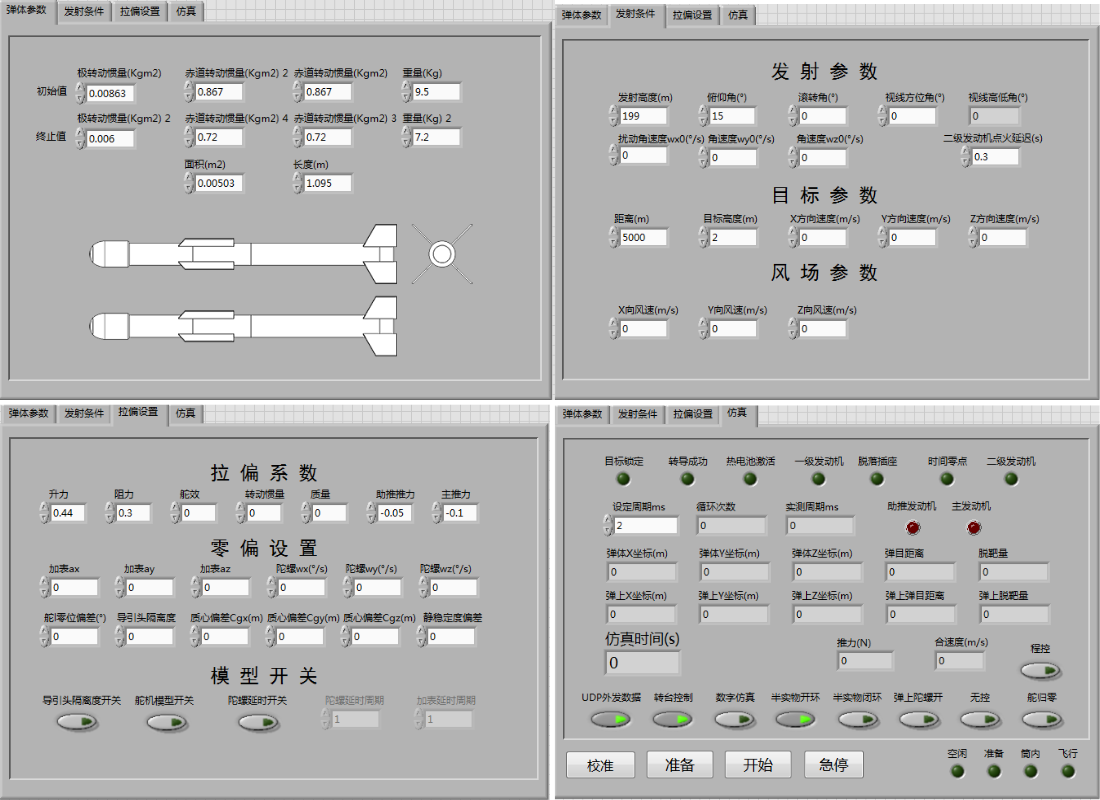Screen dimensions: 1100x800
Task: Switch the 陀螺延时开关 toggle
Action: click(257, 722)
